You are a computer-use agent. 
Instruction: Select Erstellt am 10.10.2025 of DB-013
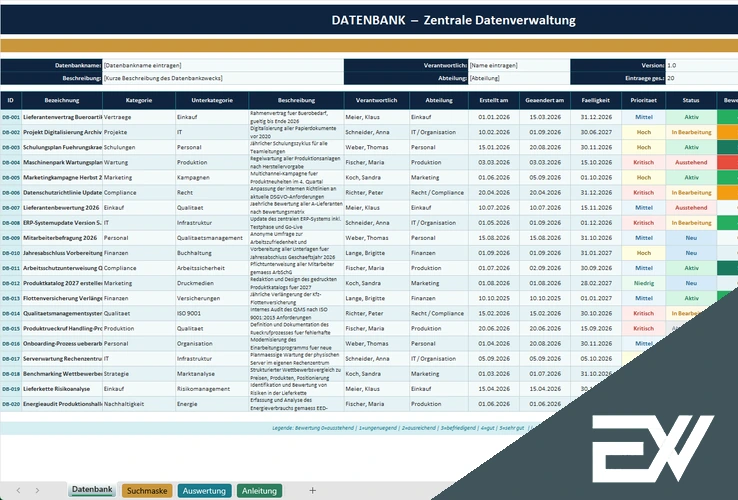[494, 298]
